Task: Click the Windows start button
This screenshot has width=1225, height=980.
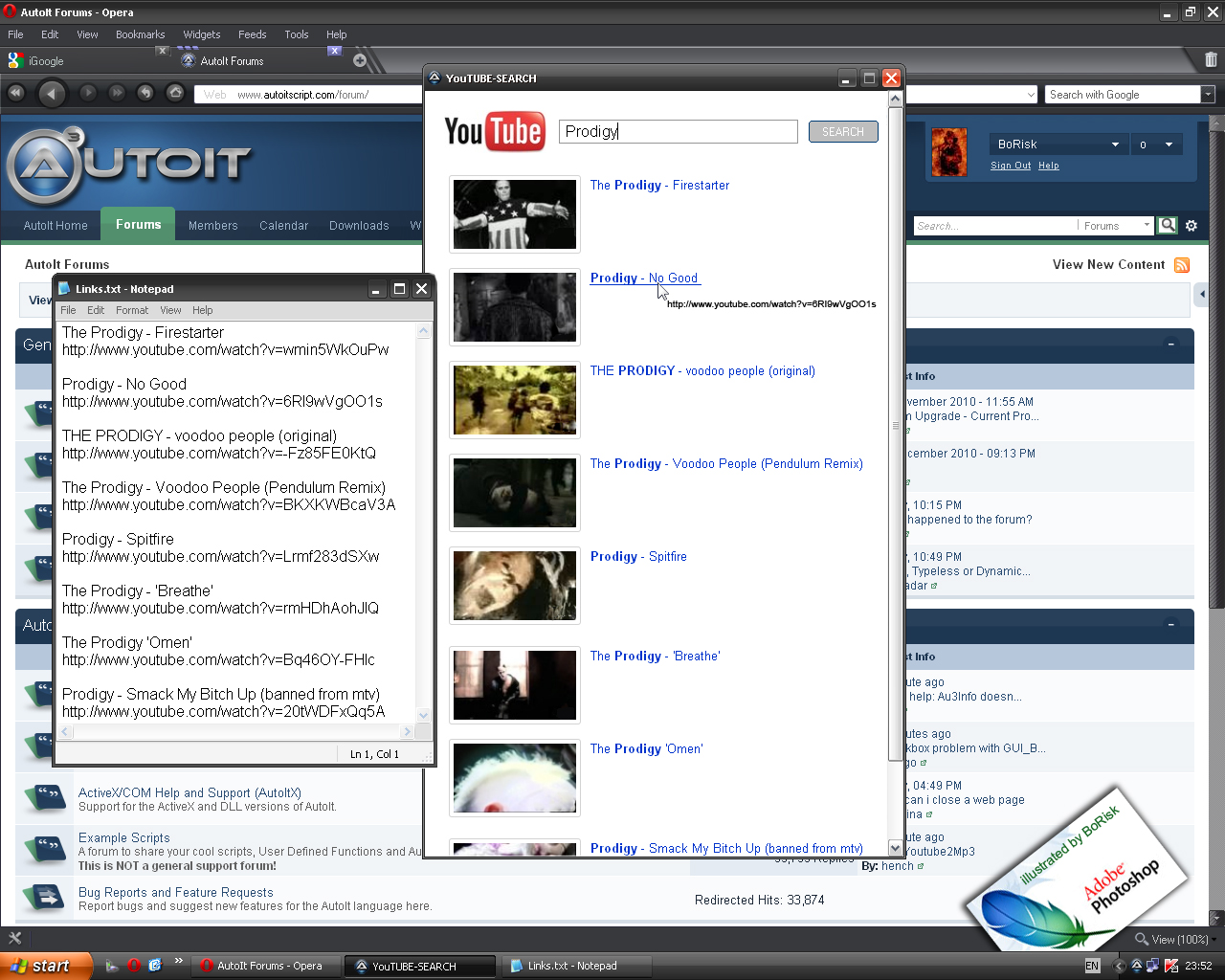Action: (47, 966)
